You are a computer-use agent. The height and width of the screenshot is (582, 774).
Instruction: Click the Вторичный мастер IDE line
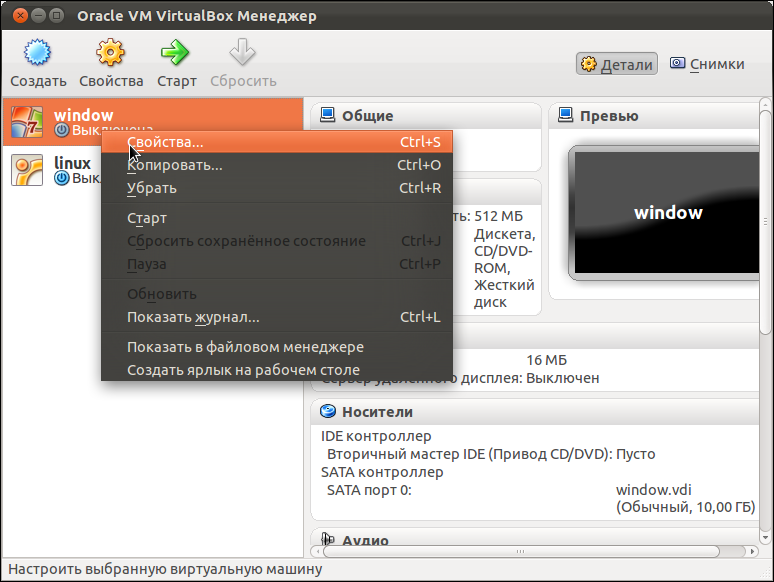[491, 454]
